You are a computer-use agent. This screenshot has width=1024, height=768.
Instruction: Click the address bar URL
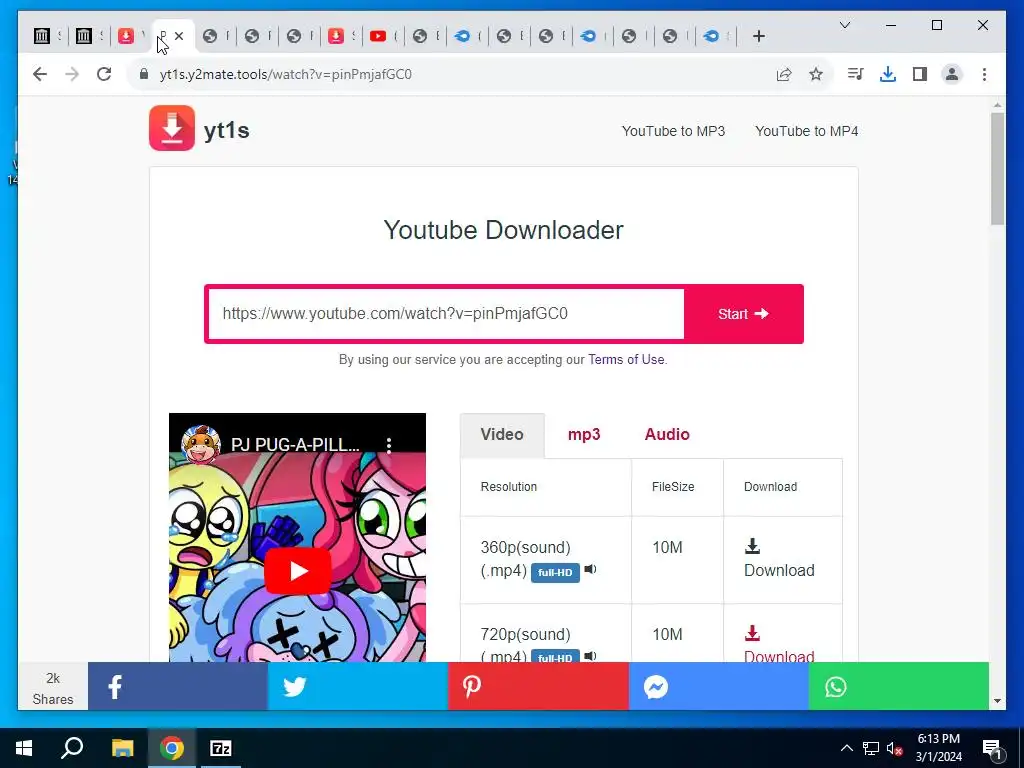tap(285, 74)
